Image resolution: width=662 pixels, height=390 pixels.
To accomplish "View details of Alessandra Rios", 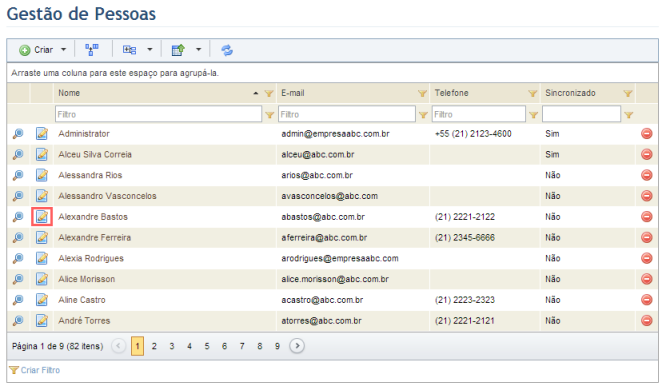I will point(18,175).
